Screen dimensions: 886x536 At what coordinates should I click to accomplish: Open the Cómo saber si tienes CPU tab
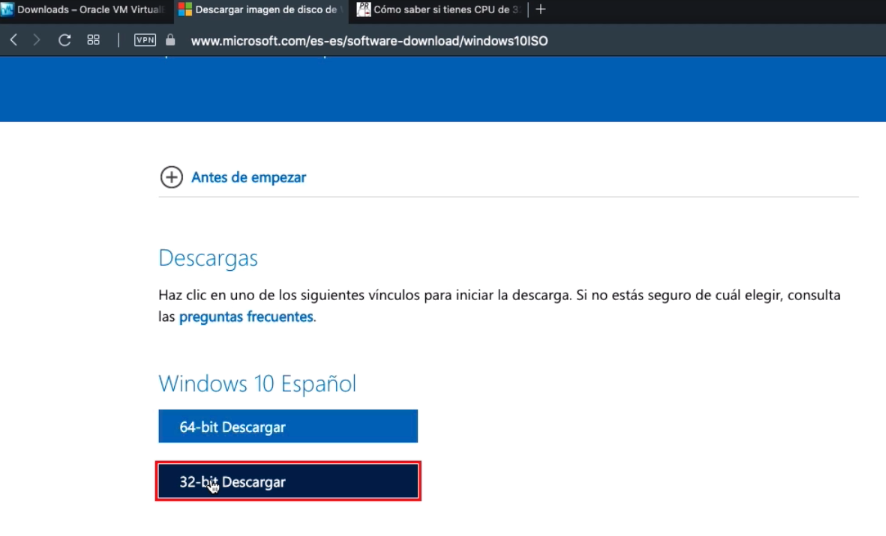(x=438, y=10)
